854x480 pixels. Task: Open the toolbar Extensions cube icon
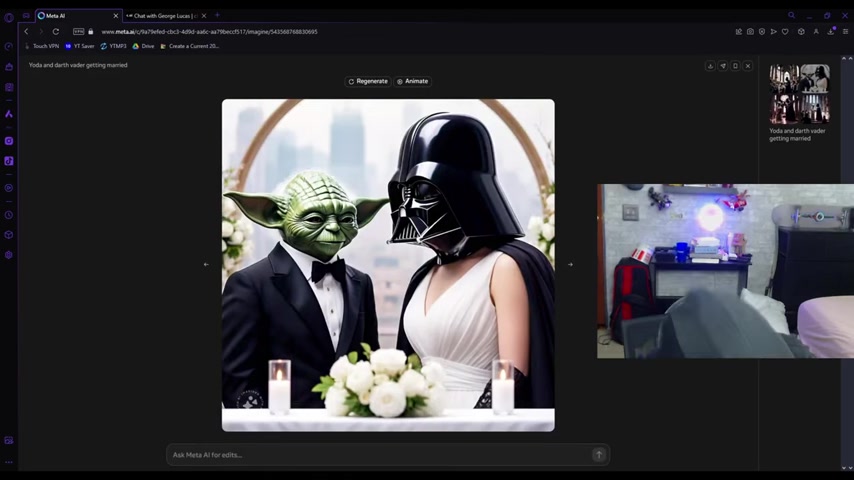(801, 32)
